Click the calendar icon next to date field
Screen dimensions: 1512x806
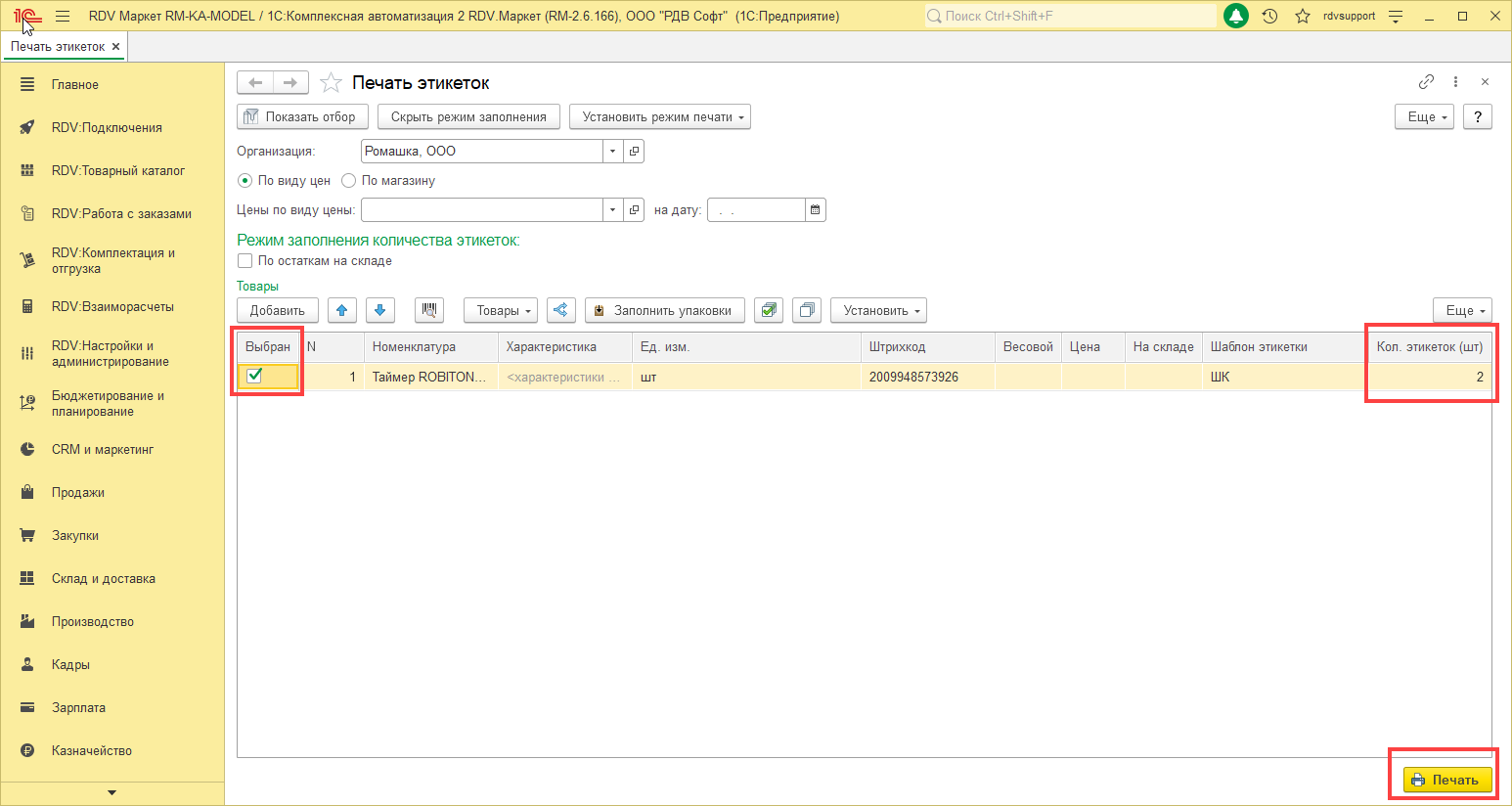coord(815,209)
